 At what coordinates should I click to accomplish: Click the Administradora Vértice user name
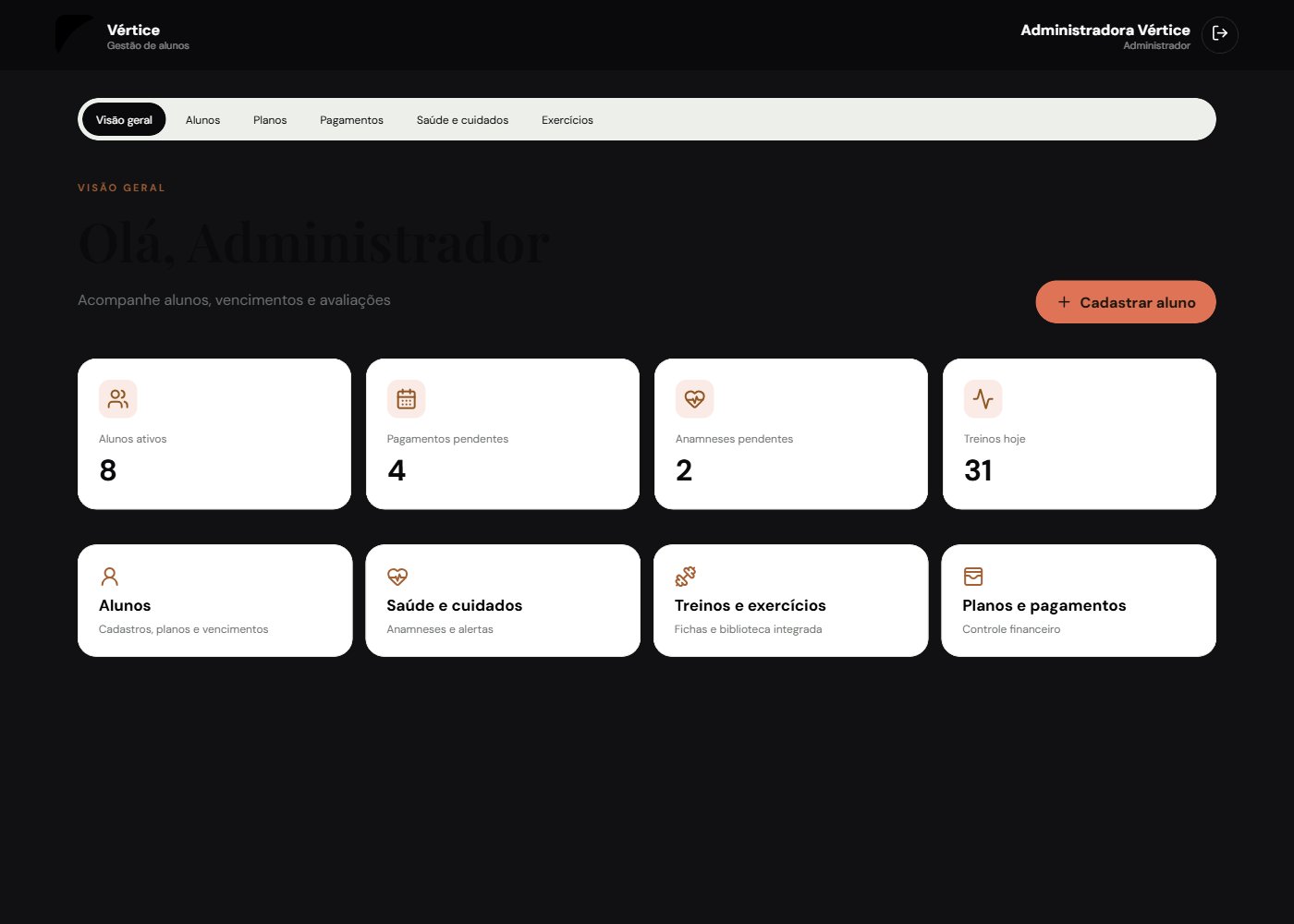[x=1105, y=30]
